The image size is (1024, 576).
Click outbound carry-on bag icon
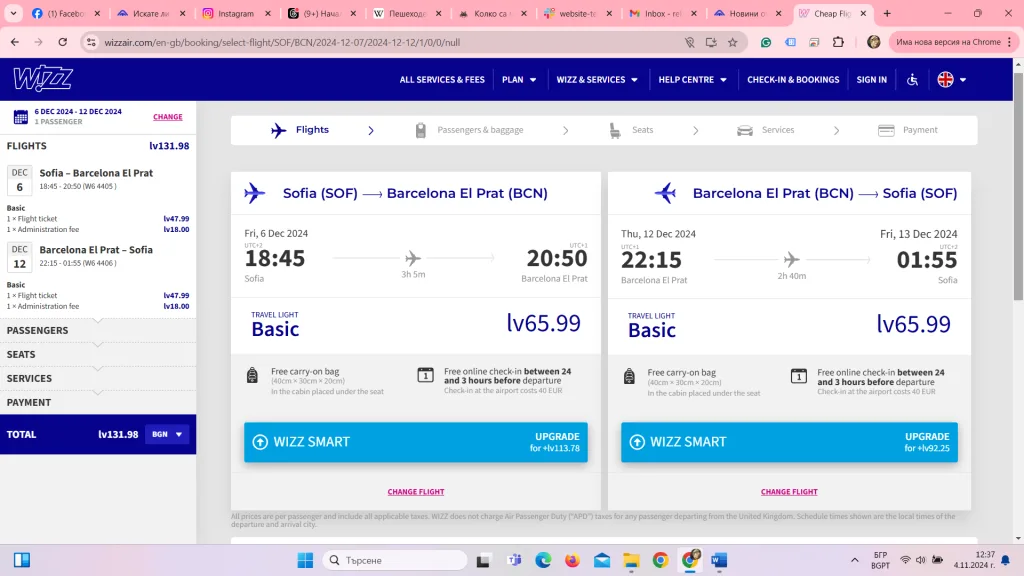252,375
